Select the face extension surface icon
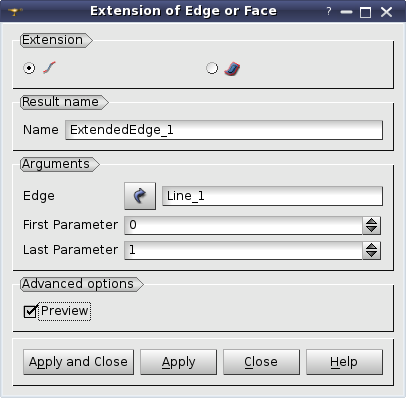Screen dimensions: 406x398 pos(232,69)
